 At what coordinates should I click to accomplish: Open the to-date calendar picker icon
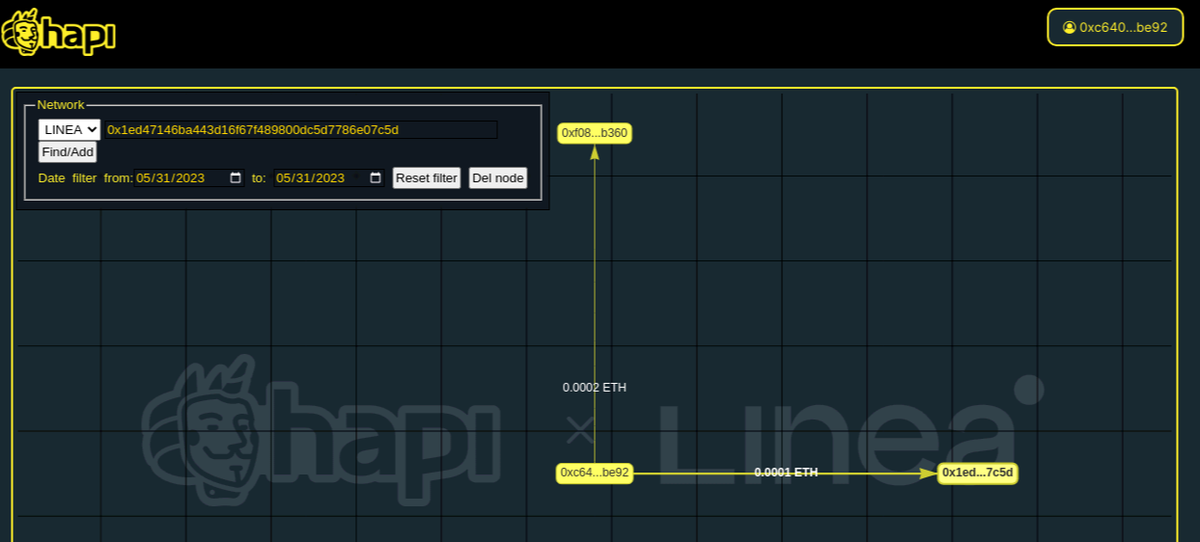[x=376, y=178]
